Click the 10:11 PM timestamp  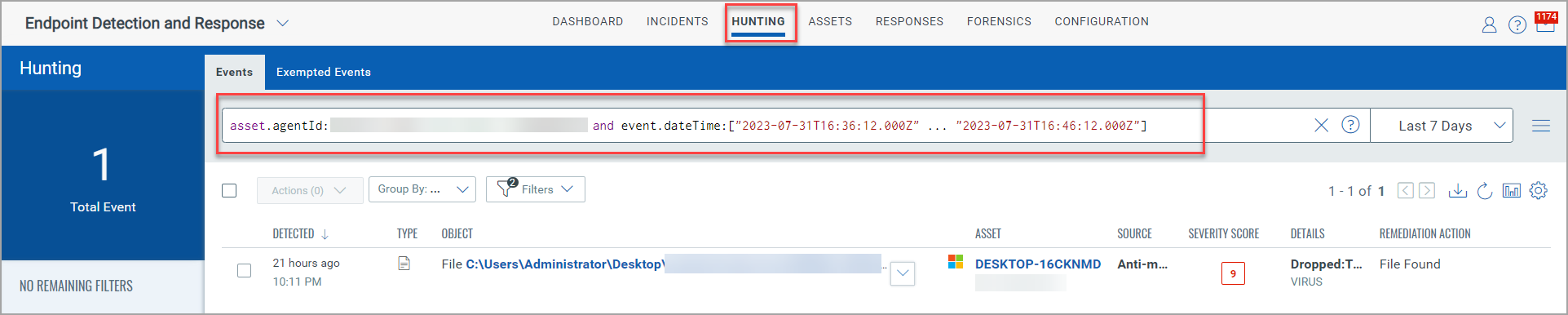click(x=297, y=282)
